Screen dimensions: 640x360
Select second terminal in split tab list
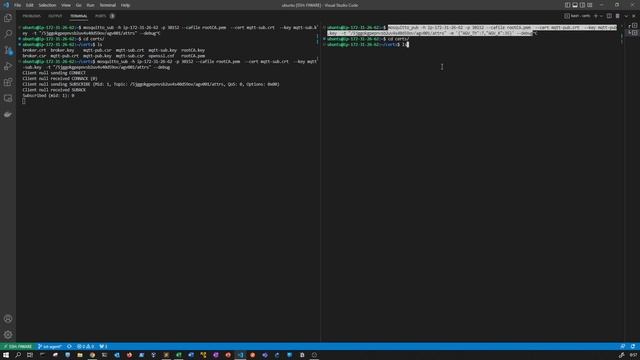coord(632,32)
